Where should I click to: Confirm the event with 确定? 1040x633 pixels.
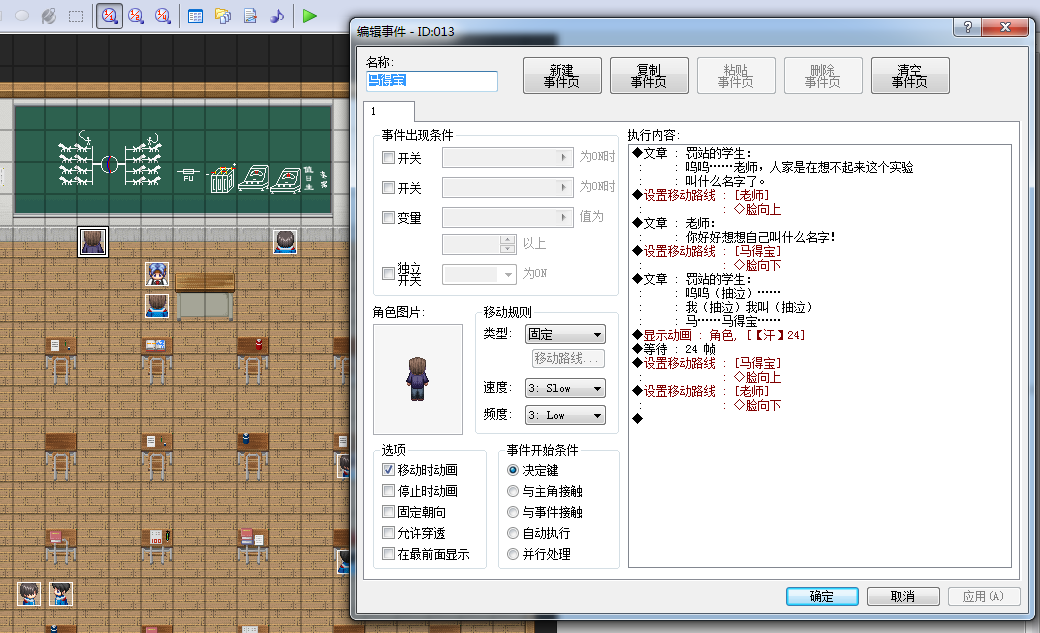pos(822,597)
